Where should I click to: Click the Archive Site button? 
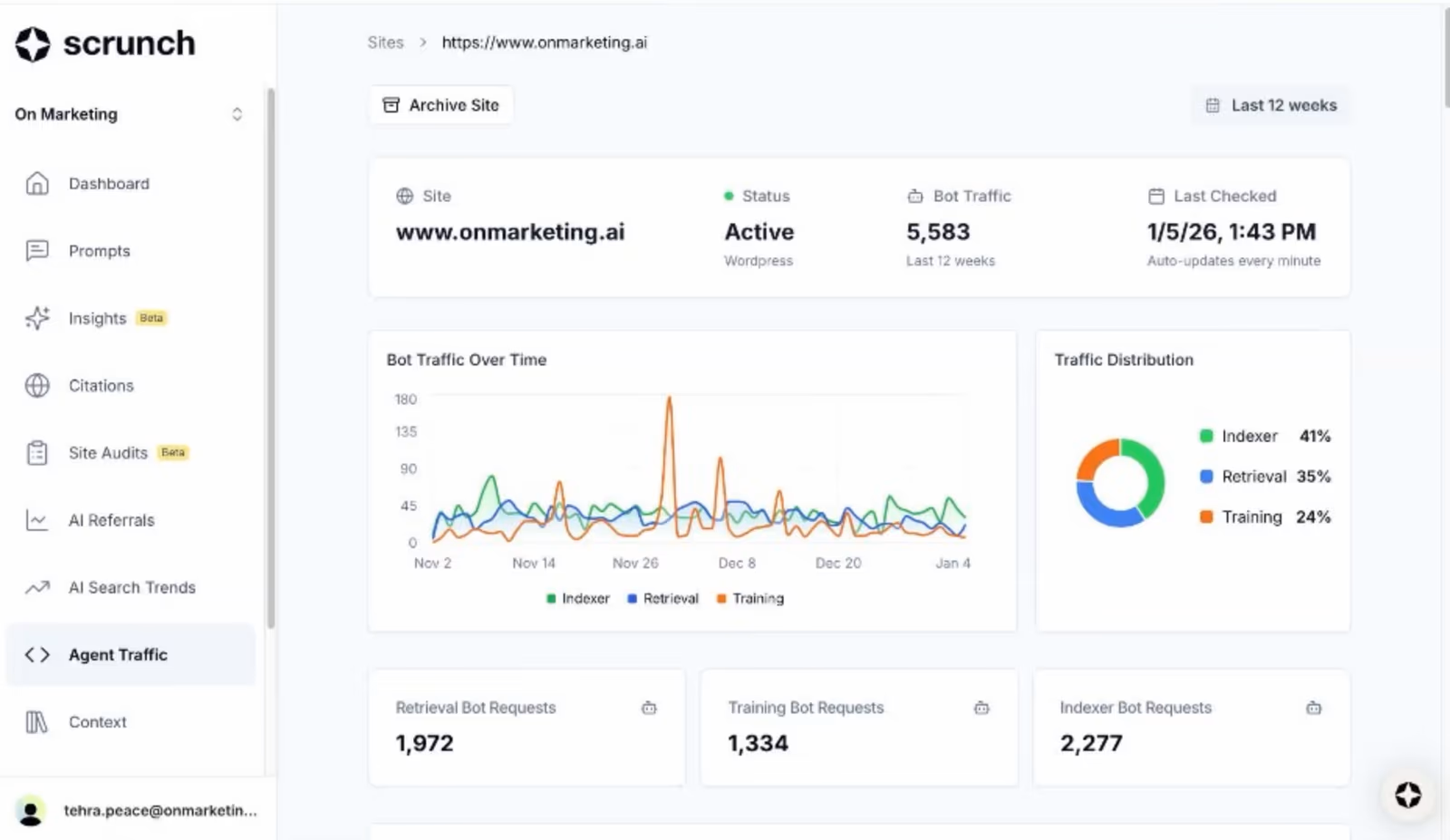coord(441,105)
